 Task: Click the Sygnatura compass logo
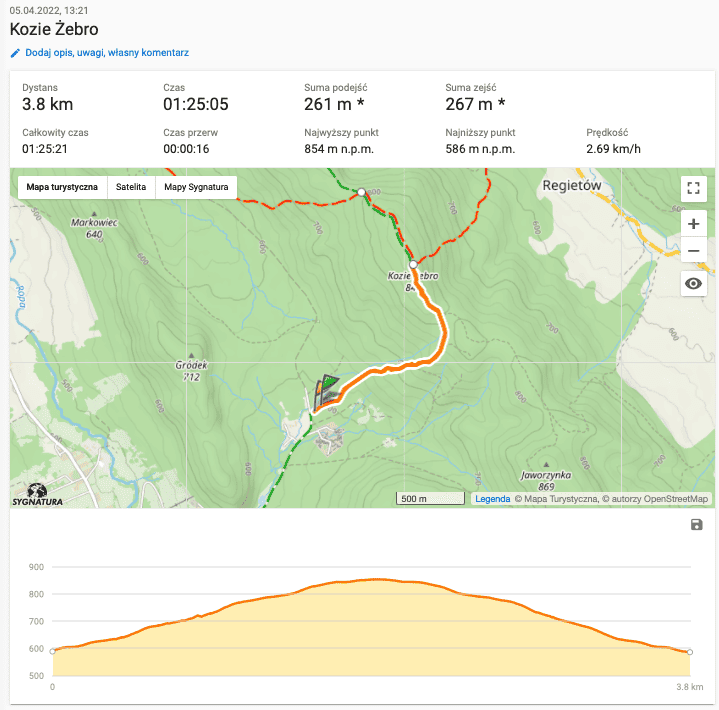tap(36, 494)
